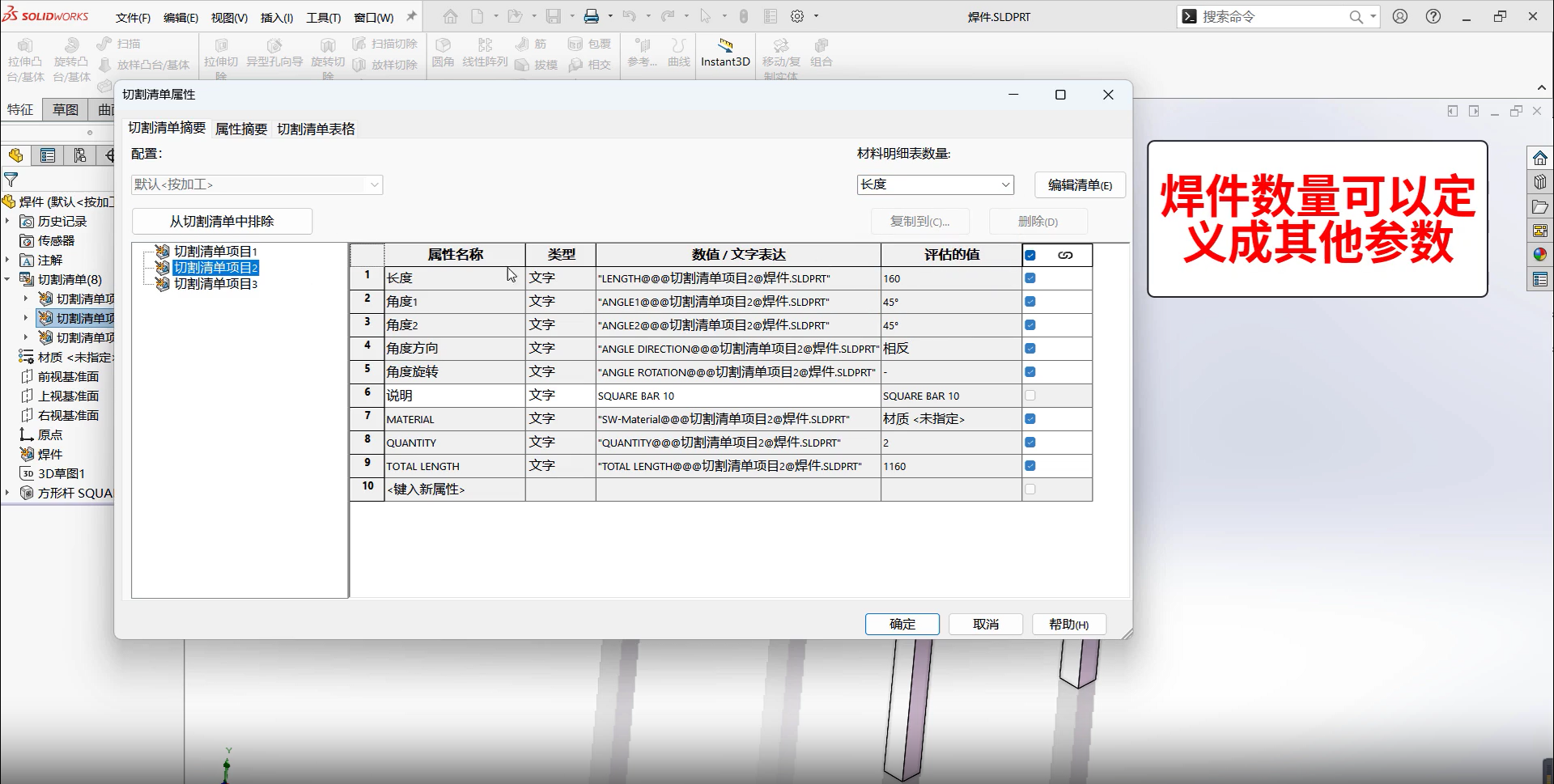This screenshot has height=784, width=1554.
Task: Open View Palette task pane icon
Action: [x=1539, y=231]
